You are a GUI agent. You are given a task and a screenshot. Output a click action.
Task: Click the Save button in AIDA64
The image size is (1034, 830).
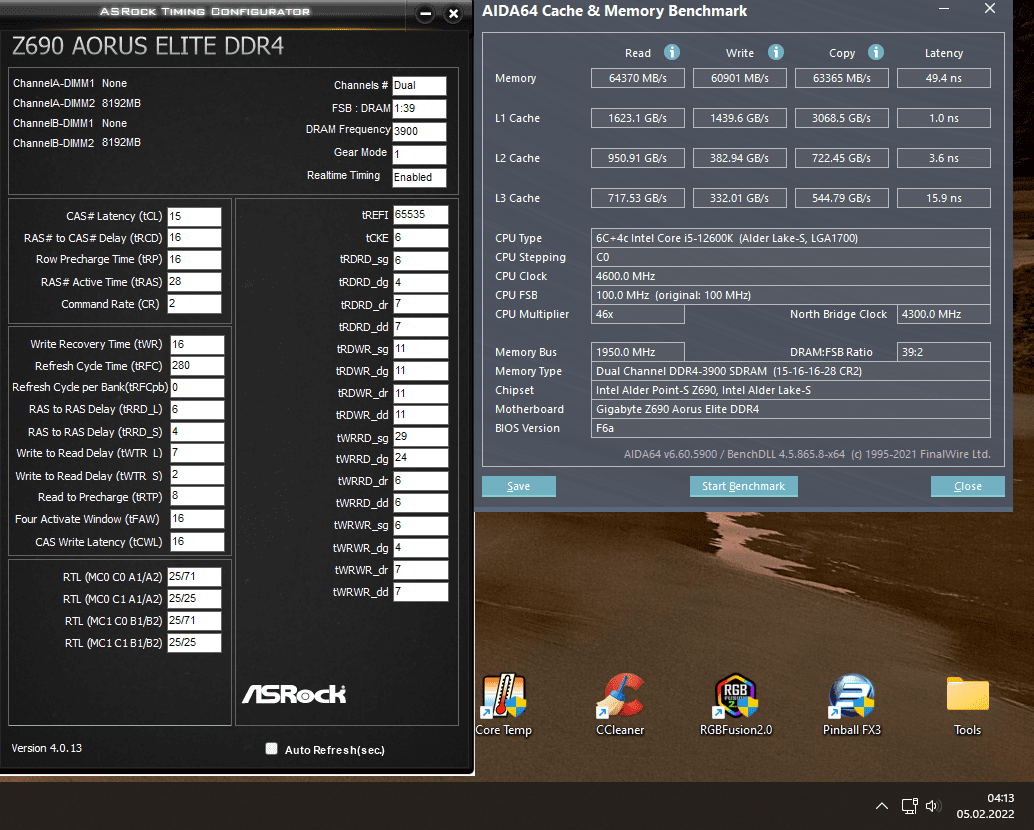pos(518,486)
